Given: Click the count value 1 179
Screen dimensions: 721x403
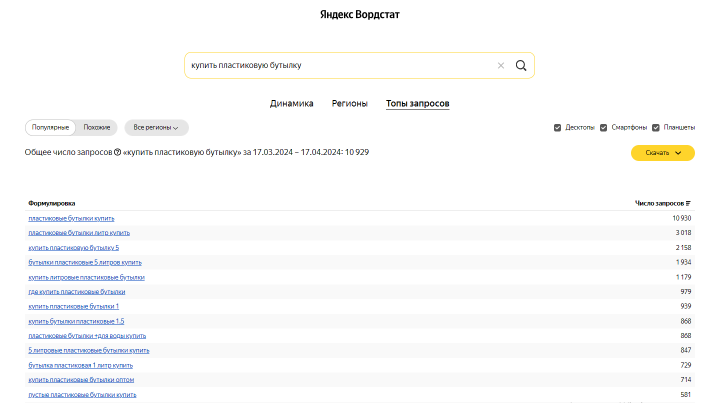Looking at the screenshot, I should click(683, 277).
